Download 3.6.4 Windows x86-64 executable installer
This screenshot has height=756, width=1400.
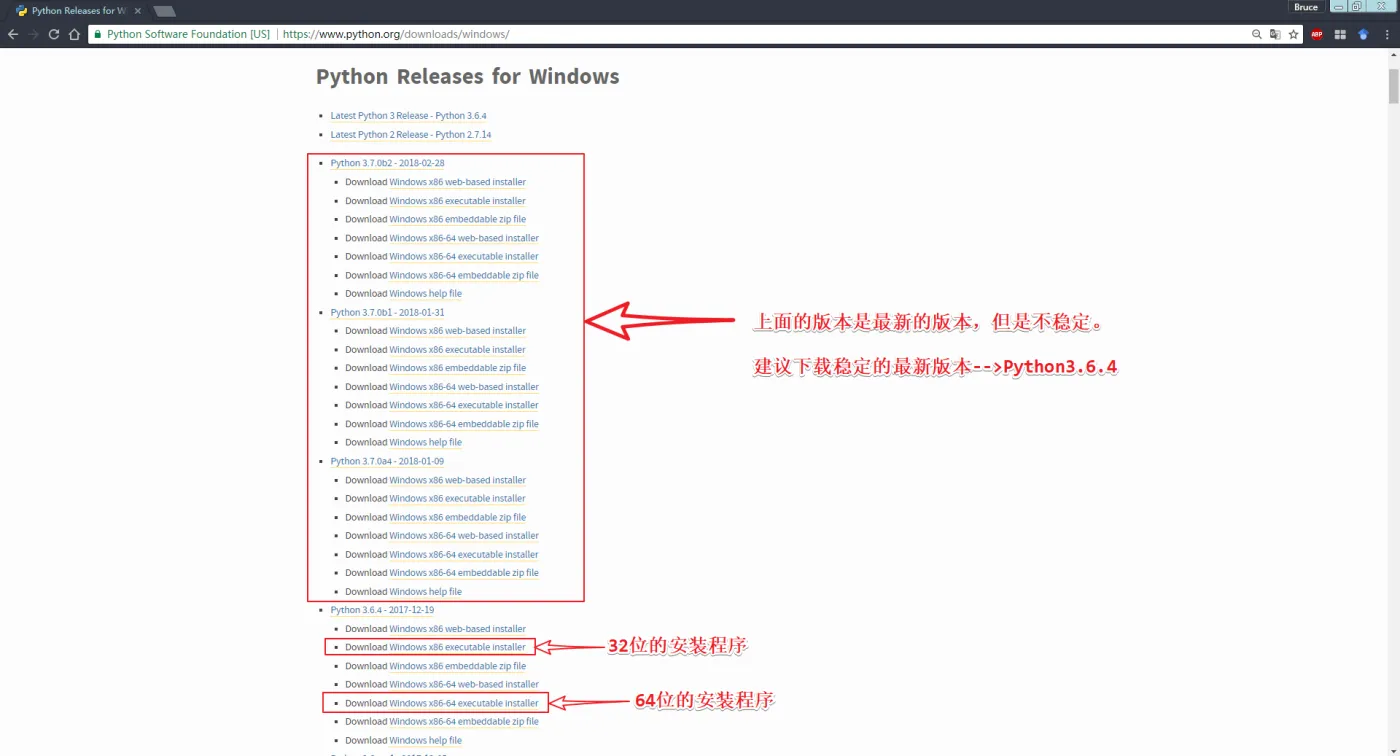tap(464, 703)
